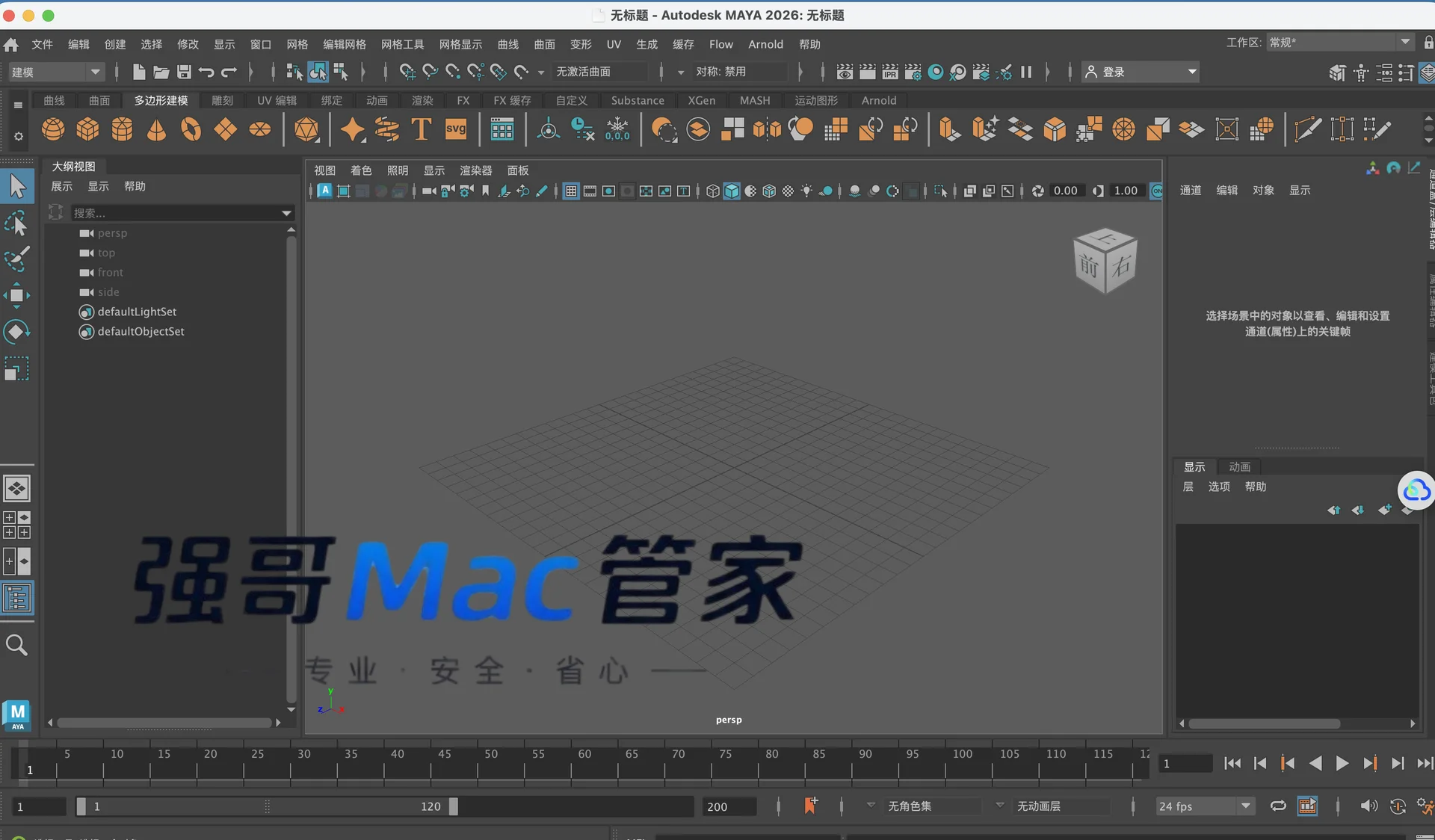Click the view cube in the viewport

point(1105,261)
